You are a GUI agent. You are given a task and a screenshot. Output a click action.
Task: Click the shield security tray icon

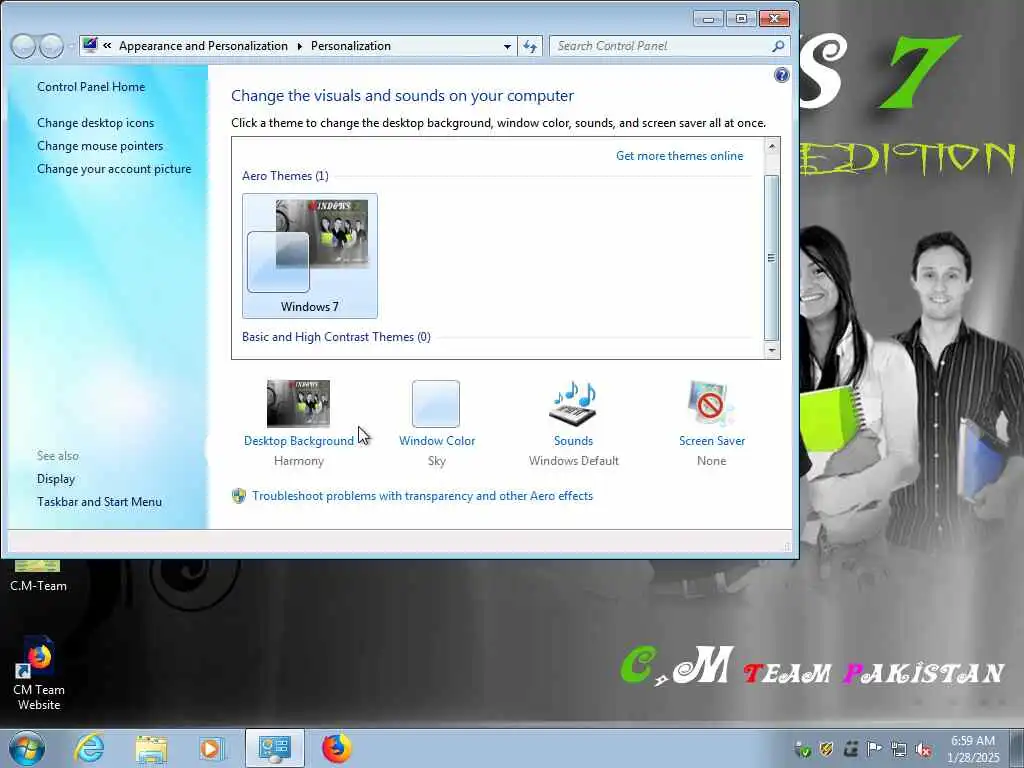(x=826, y=749)
